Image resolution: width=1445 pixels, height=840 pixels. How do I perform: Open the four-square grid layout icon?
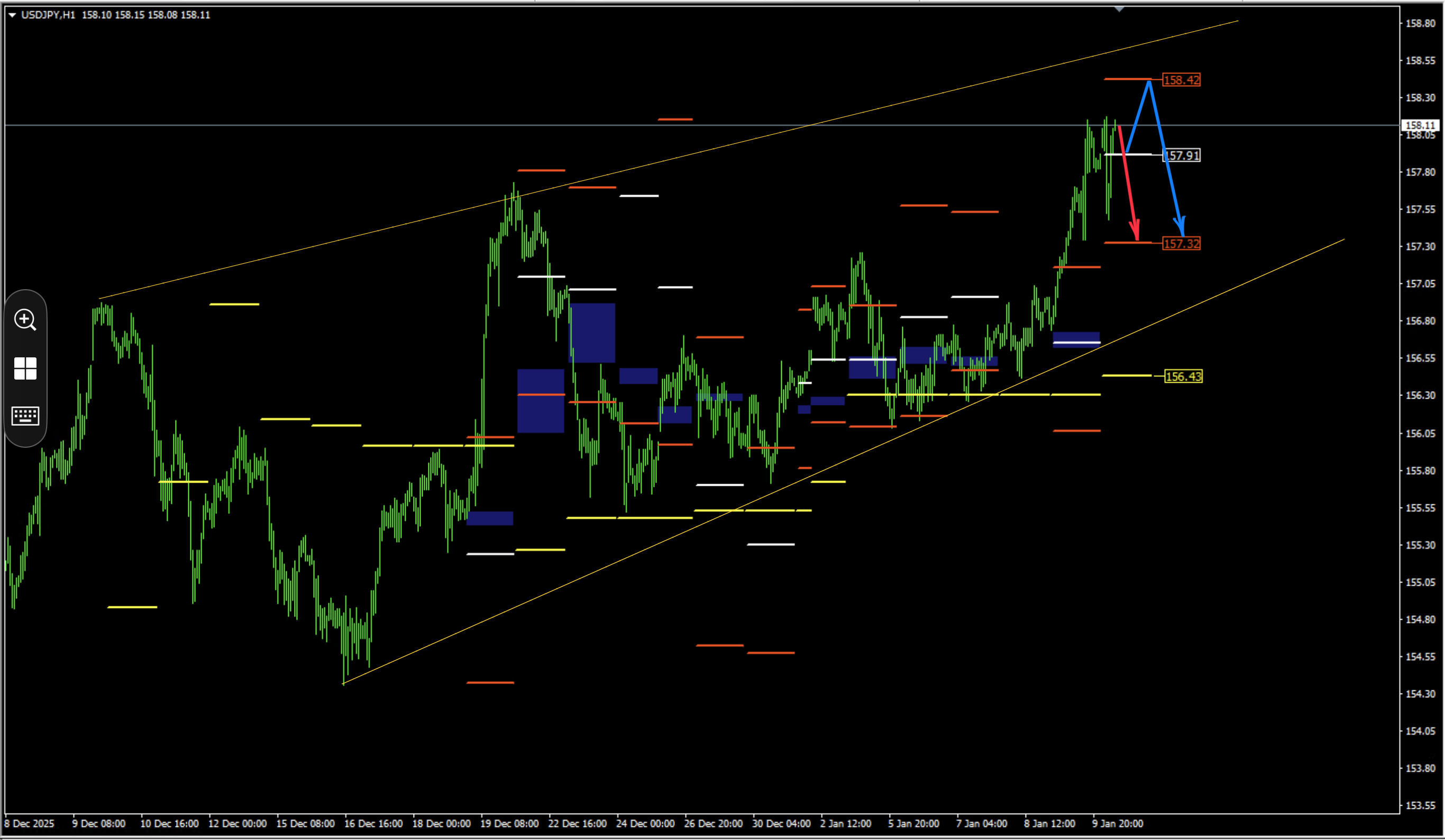point(25,368)
